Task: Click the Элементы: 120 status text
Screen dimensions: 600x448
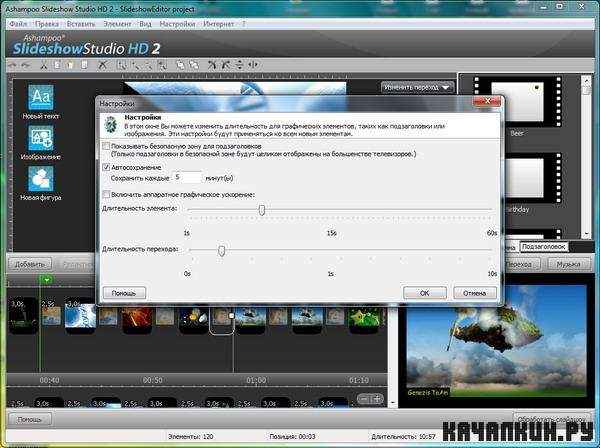Action: pos(191,436)
